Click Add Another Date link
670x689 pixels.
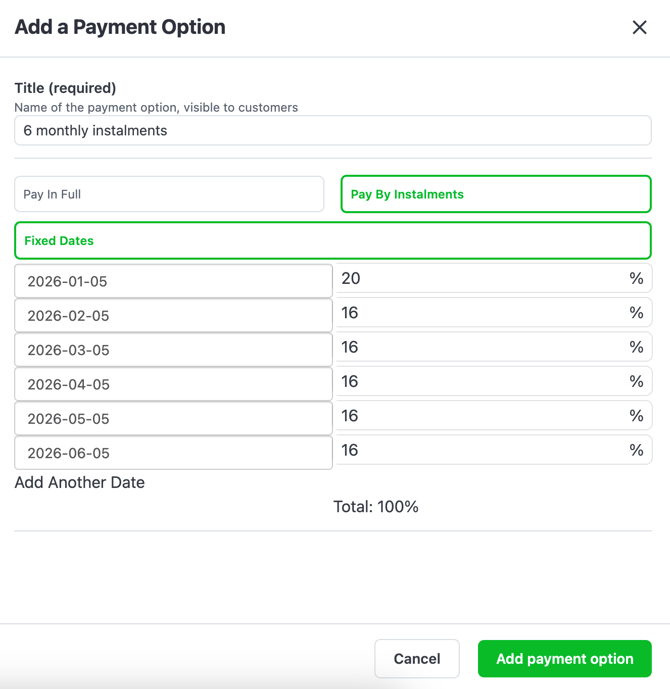point(80,483)
